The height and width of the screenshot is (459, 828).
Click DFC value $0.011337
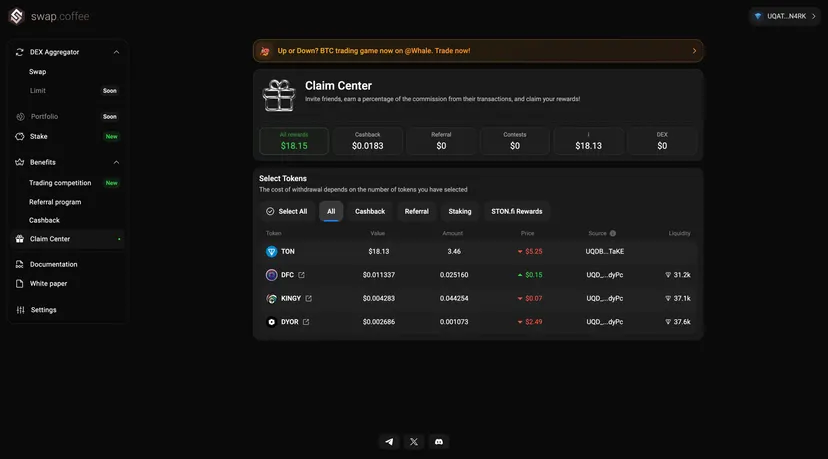point(379,275)
